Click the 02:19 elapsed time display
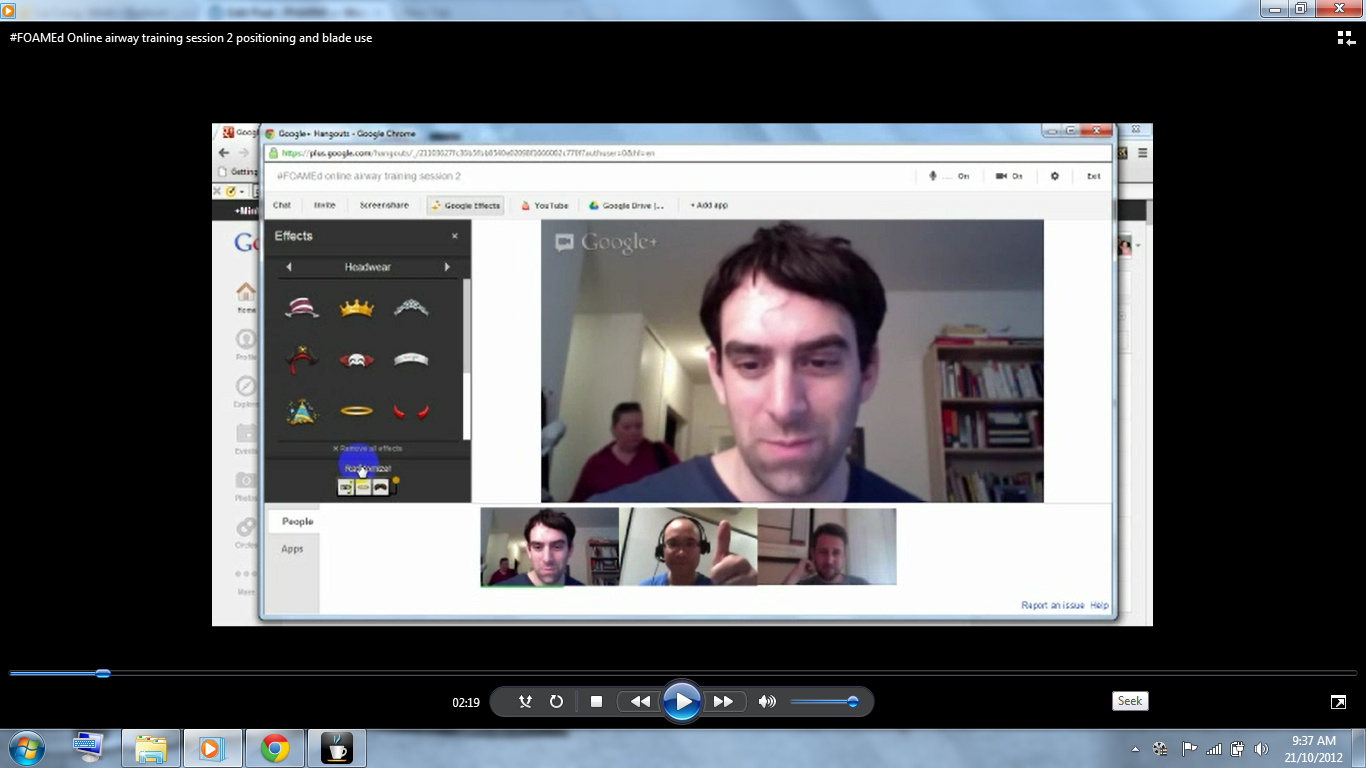Screen dimensions: 1366x768 (466, 703)
